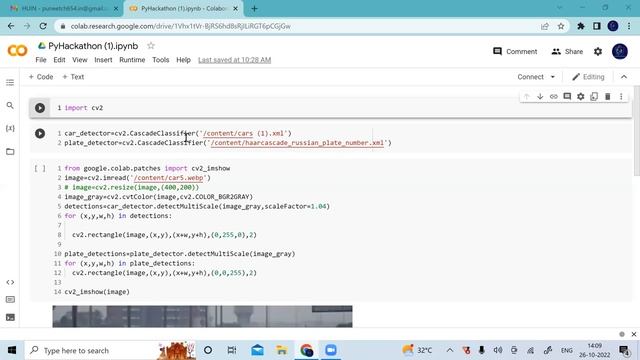The image size is (640, 360).
Task: Open Zoom from the taskbar
Action: pos(331,350)
